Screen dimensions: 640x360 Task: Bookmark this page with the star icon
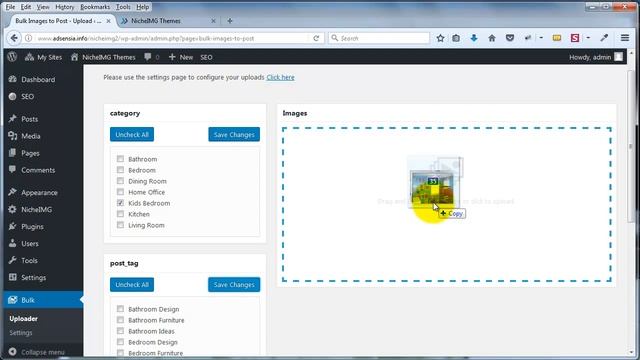click(440, 38)
